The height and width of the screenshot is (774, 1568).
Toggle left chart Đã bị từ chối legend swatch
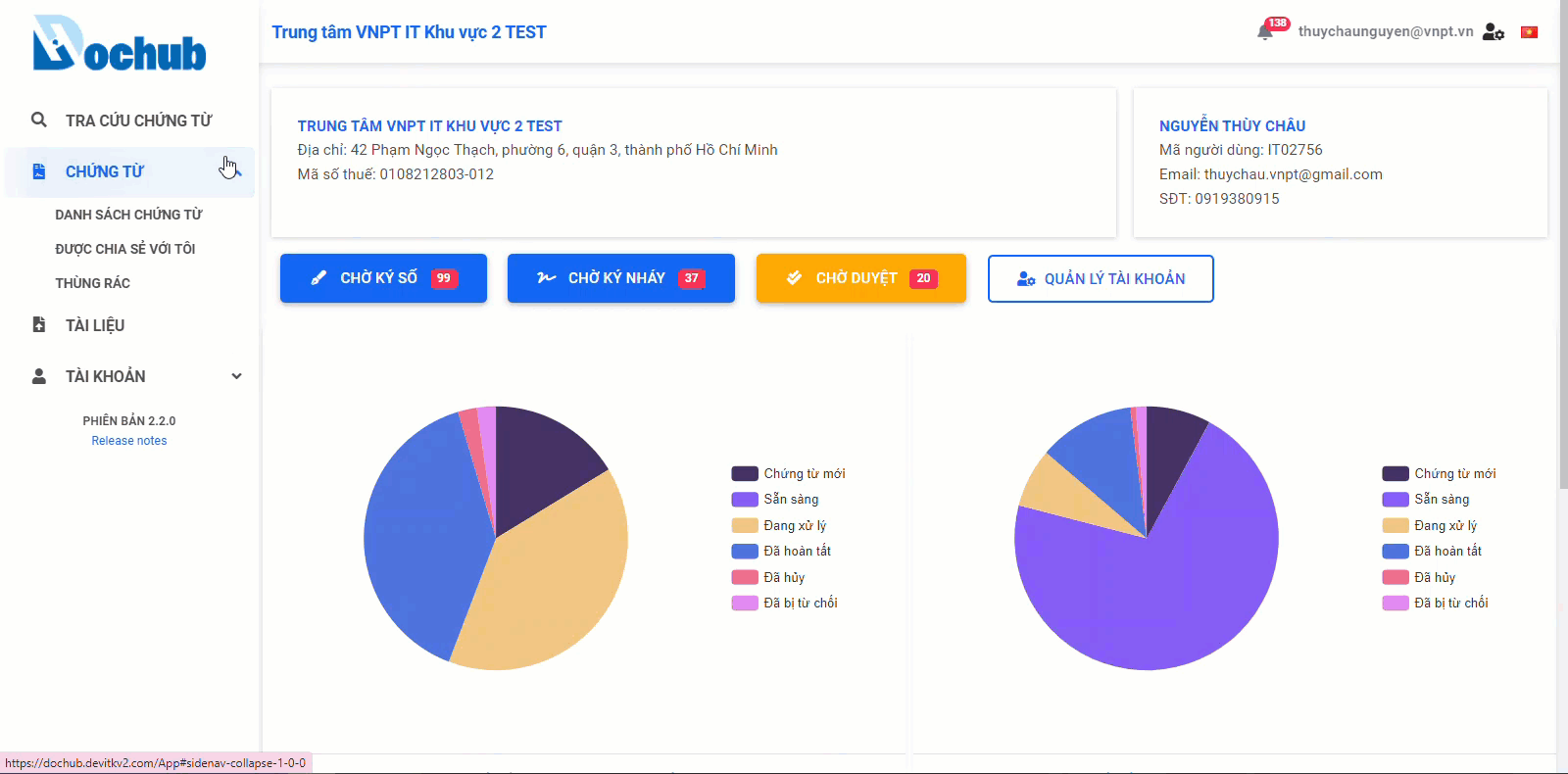(x=745, y=603)
